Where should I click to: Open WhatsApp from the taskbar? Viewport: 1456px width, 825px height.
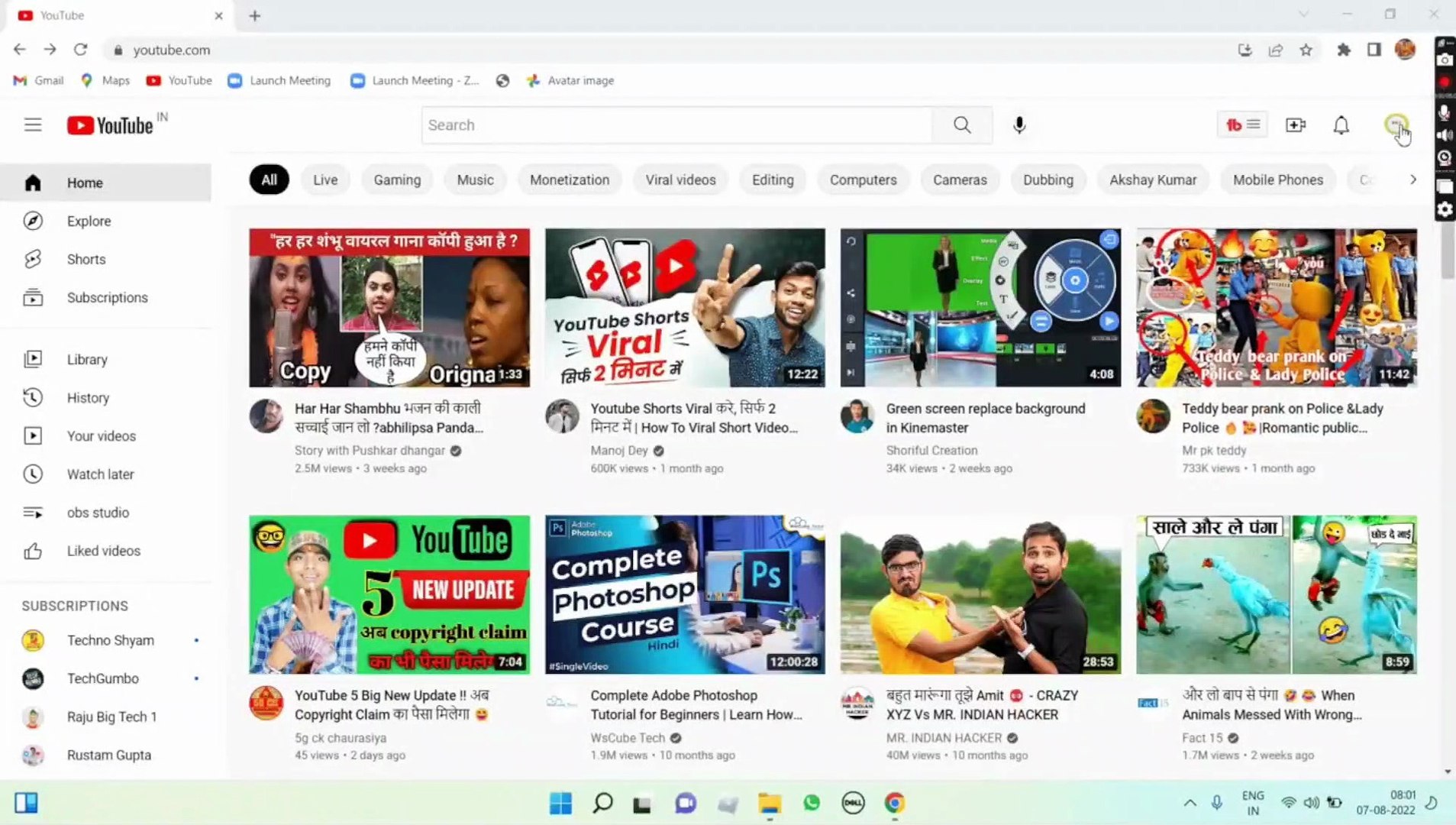(811, 803)
